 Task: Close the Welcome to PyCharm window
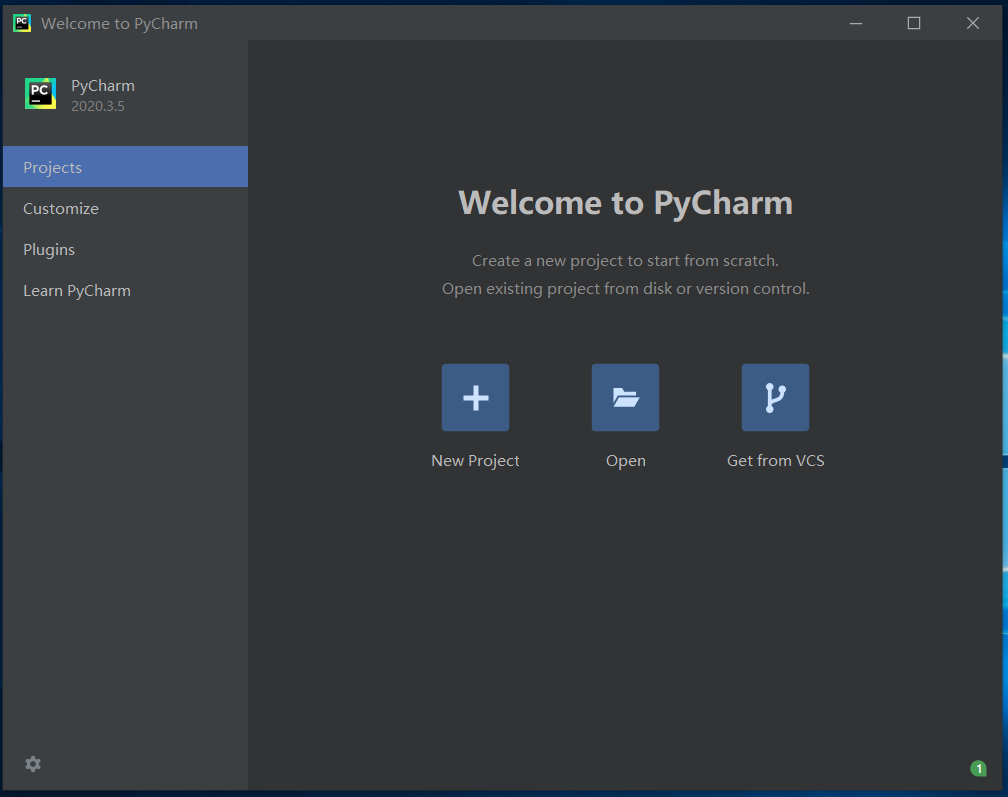(x=973, y=23)
